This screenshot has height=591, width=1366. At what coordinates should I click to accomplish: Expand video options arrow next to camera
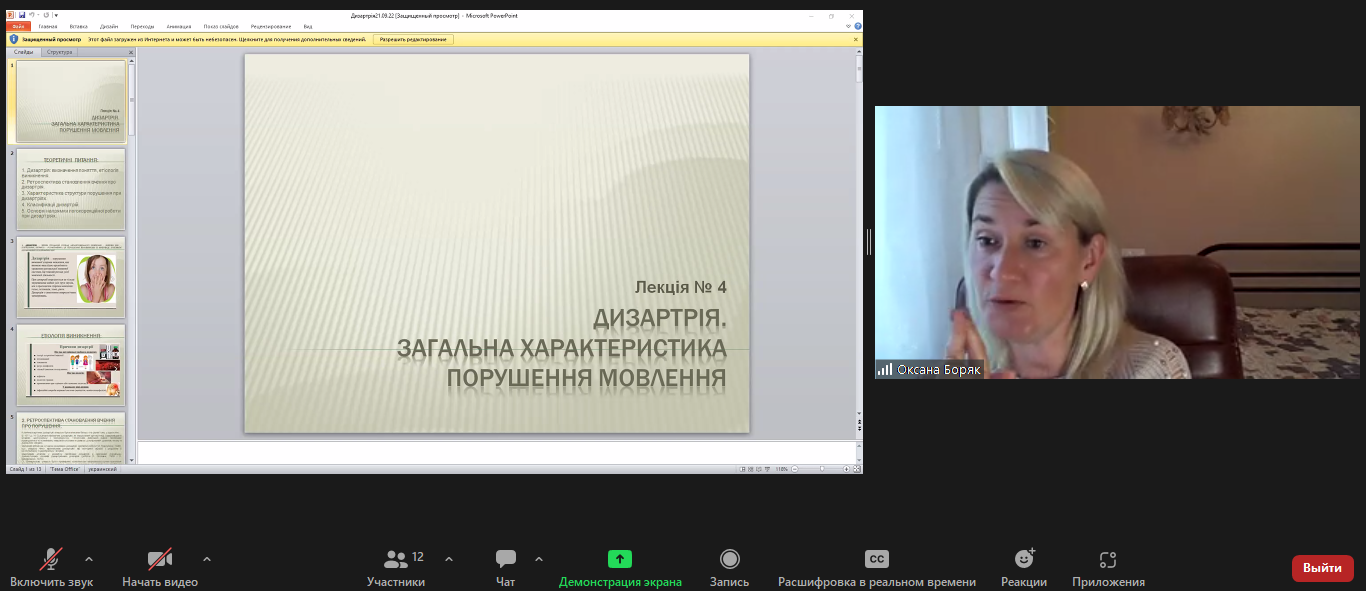tap(207, 559)
